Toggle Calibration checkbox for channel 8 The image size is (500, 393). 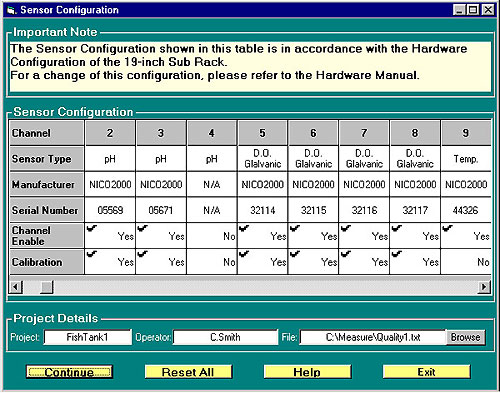(396, 254)
